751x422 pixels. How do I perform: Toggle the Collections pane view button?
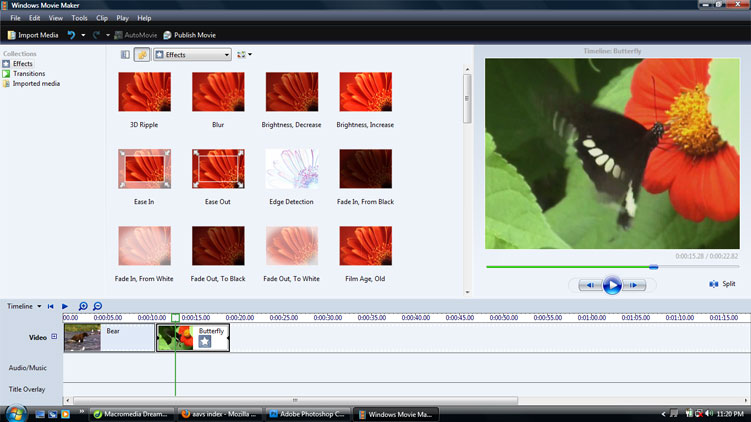(142, 55)
